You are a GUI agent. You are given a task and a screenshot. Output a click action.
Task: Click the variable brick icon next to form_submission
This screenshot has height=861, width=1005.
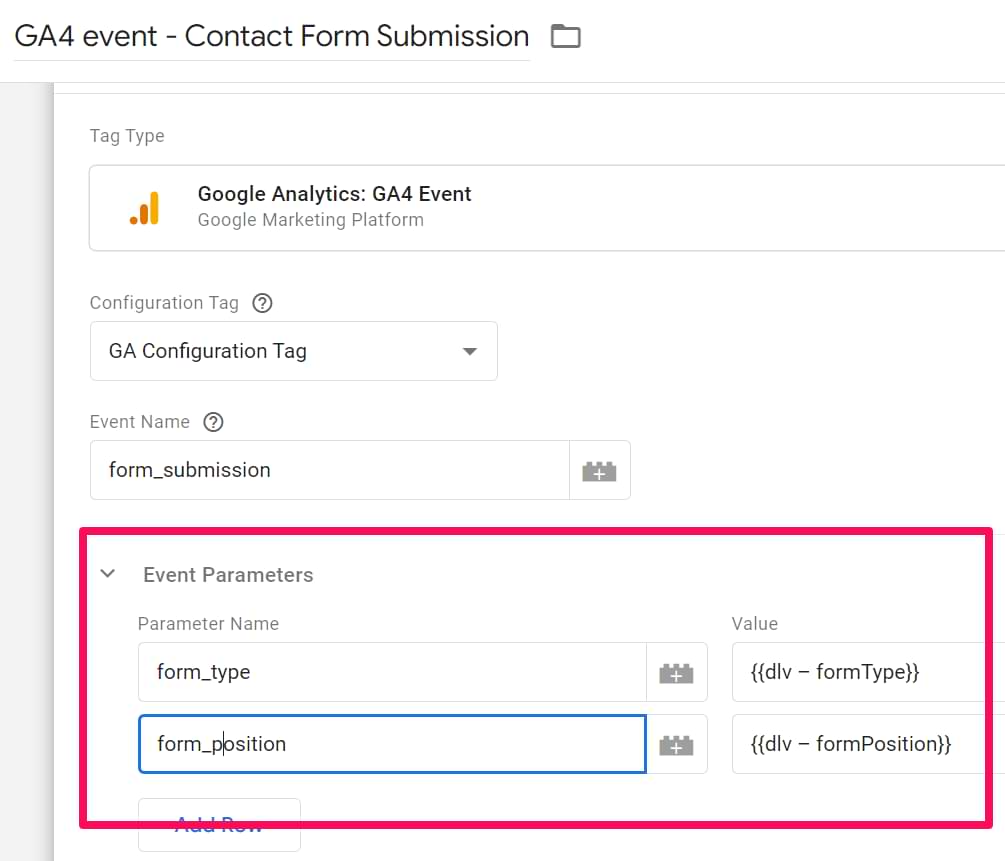tap(600, 469)
